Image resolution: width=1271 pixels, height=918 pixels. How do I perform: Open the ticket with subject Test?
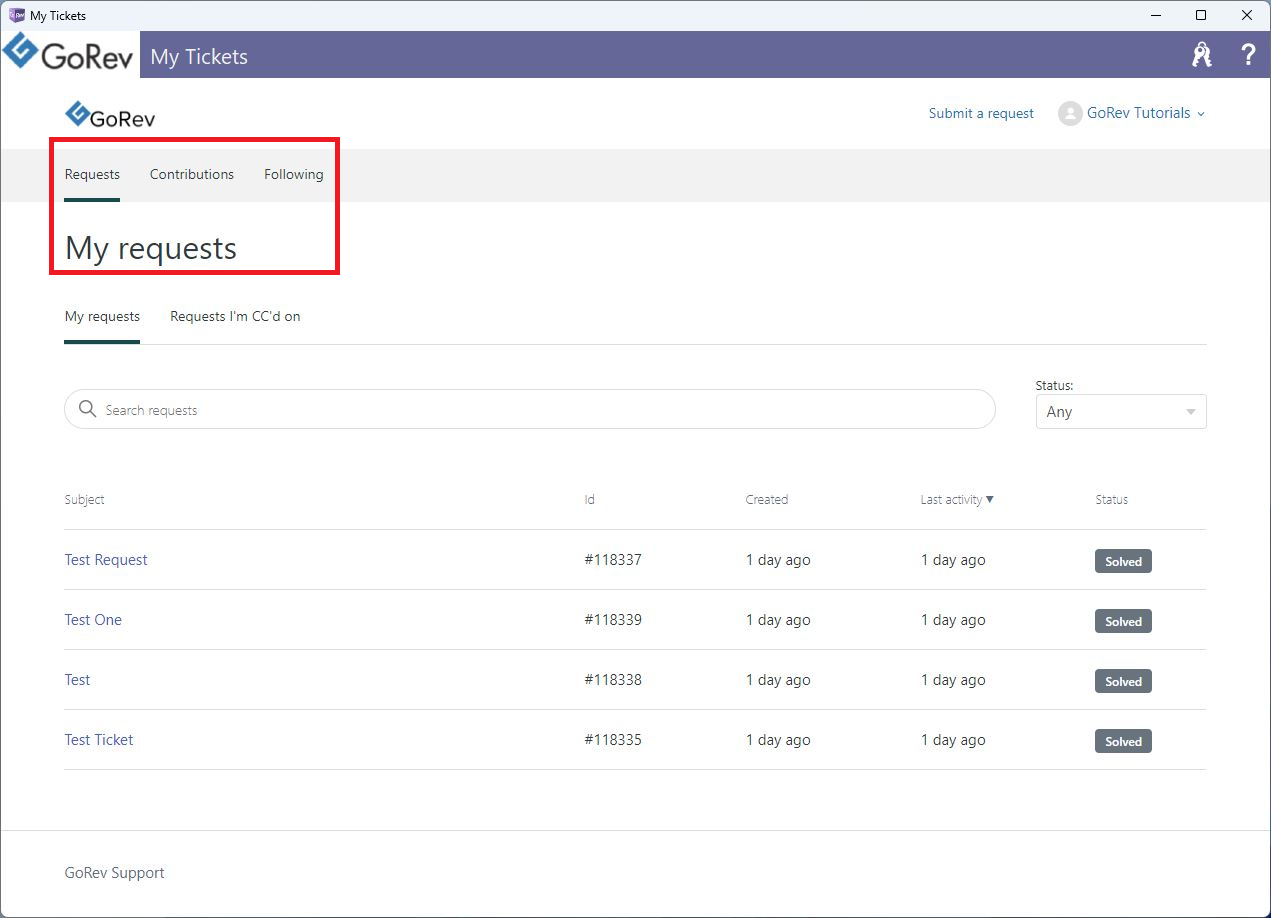[77, 680]
